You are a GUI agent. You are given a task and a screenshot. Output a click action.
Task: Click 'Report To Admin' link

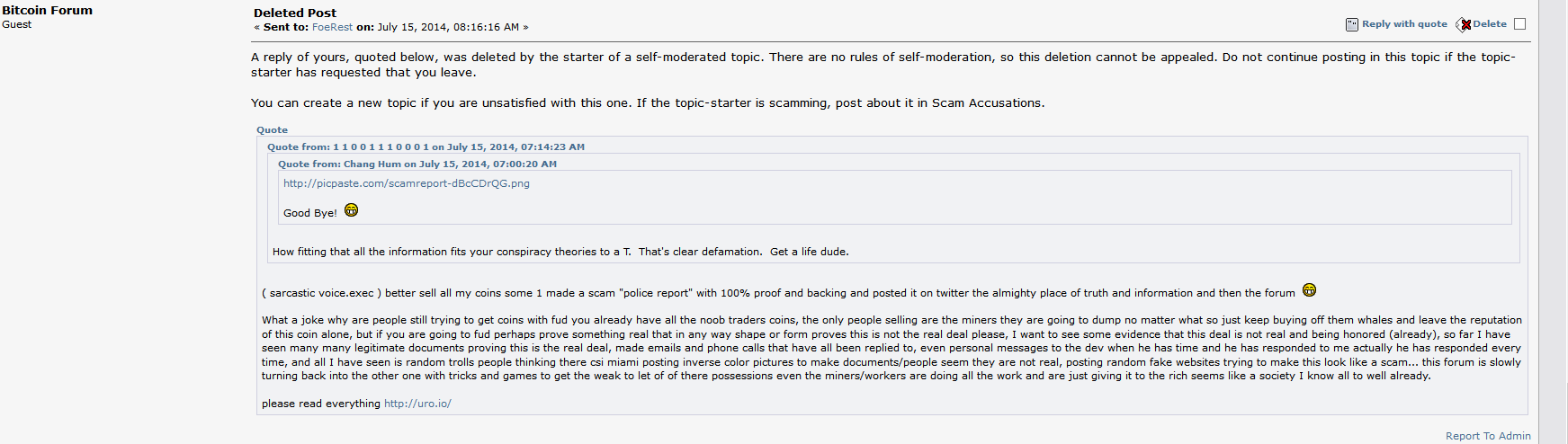1488,436
